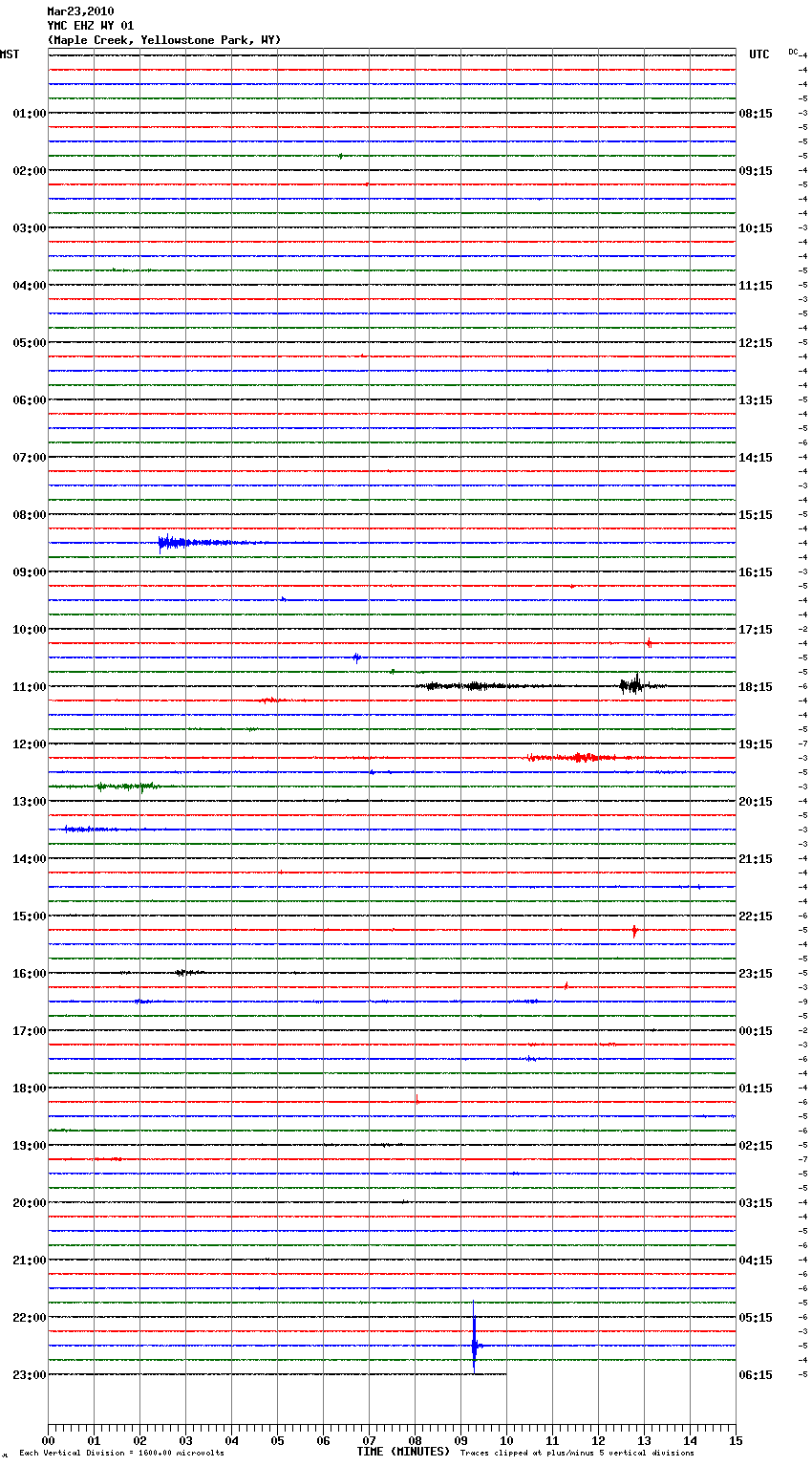Select the 19:00 MST time label
The height and width of the screenshot is (1466, 812).
click(x=30, y=1146)
